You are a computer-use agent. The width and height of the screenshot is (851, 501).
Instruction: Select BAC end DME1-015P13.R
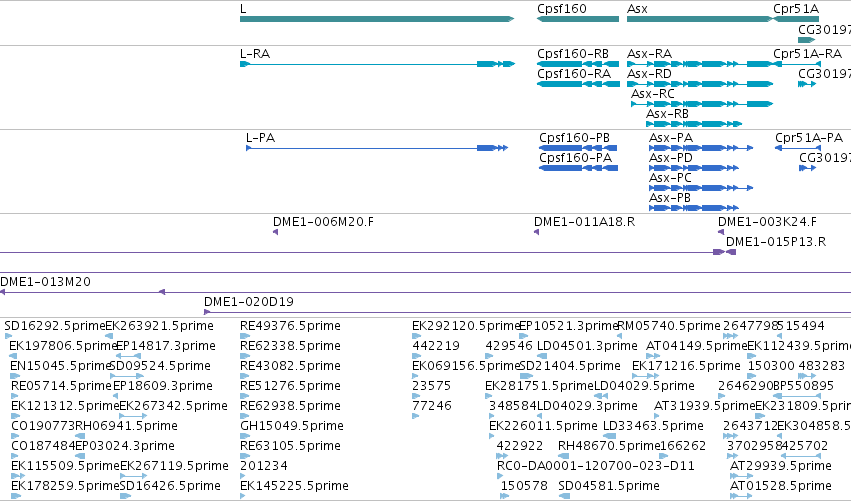(x=776, y=242)
